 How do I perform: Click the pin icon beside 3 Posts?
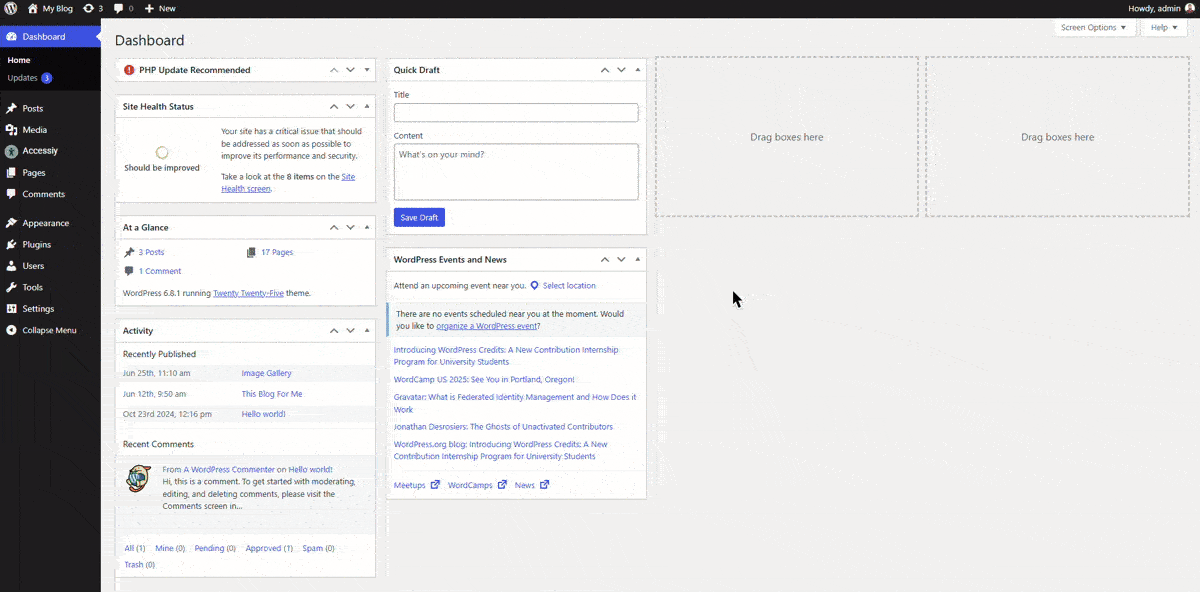(129, 252)
